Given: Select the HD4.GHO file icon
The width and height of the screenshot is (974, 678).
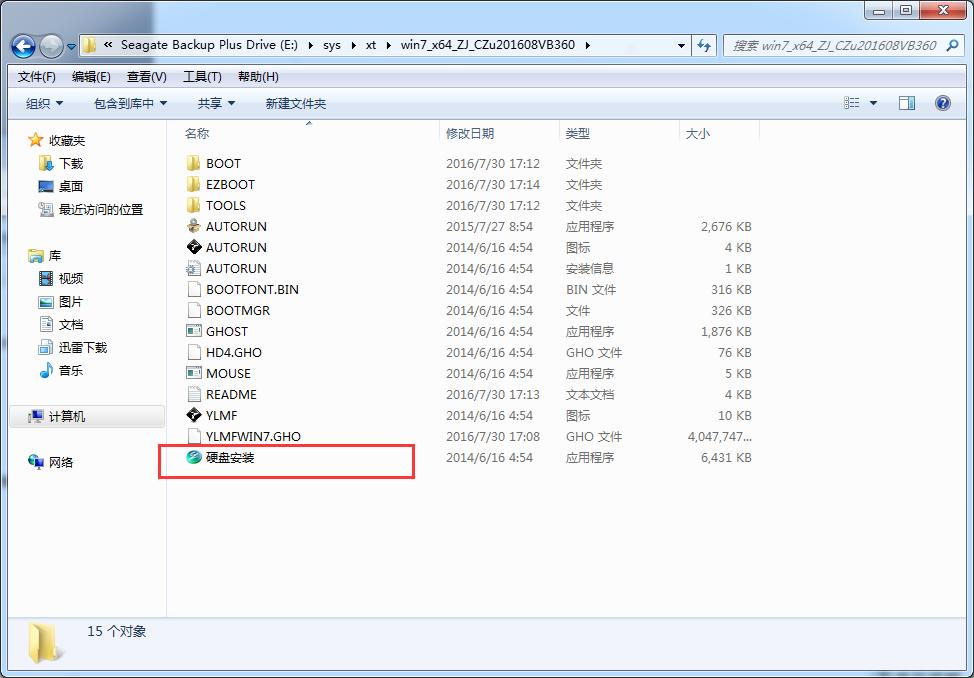Looking at the screenshot, I should (193, 352).
